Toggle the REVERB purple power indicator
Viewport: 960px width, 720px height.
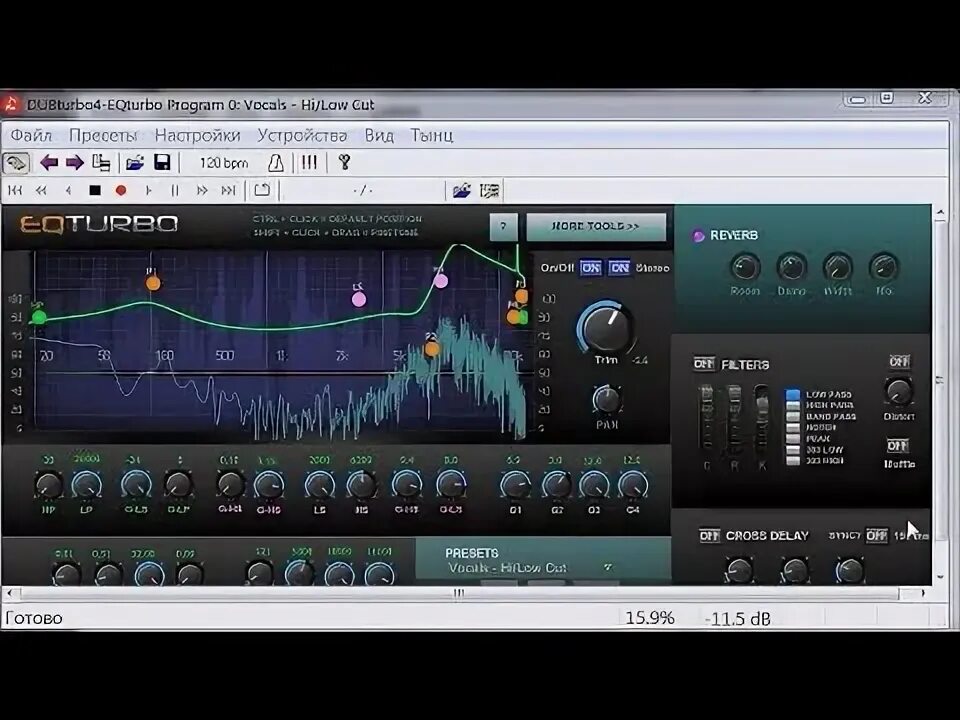point(698,236)
